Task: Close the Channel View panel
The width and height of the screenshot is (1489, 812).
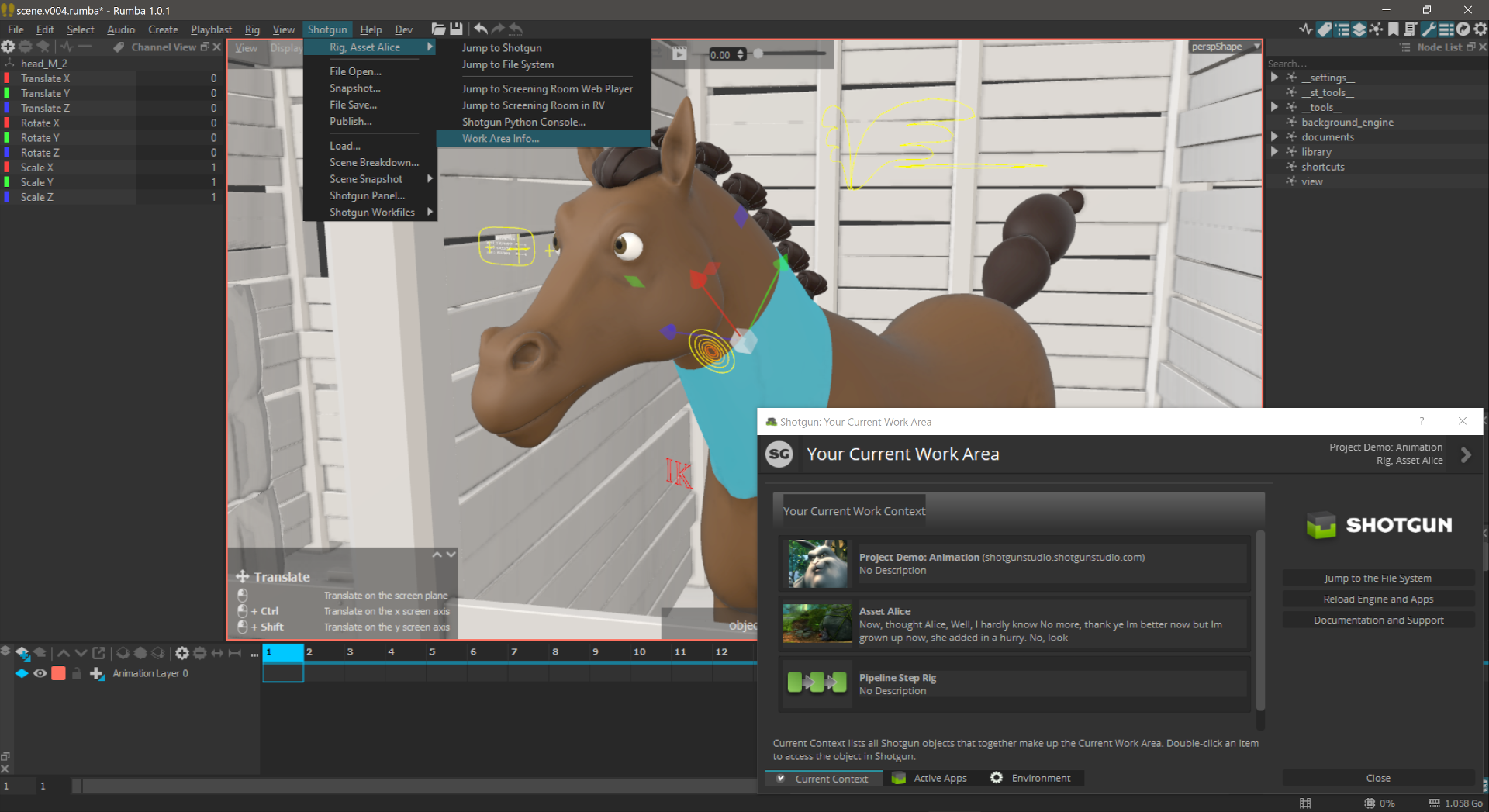Action: click(x=216, y=47)
